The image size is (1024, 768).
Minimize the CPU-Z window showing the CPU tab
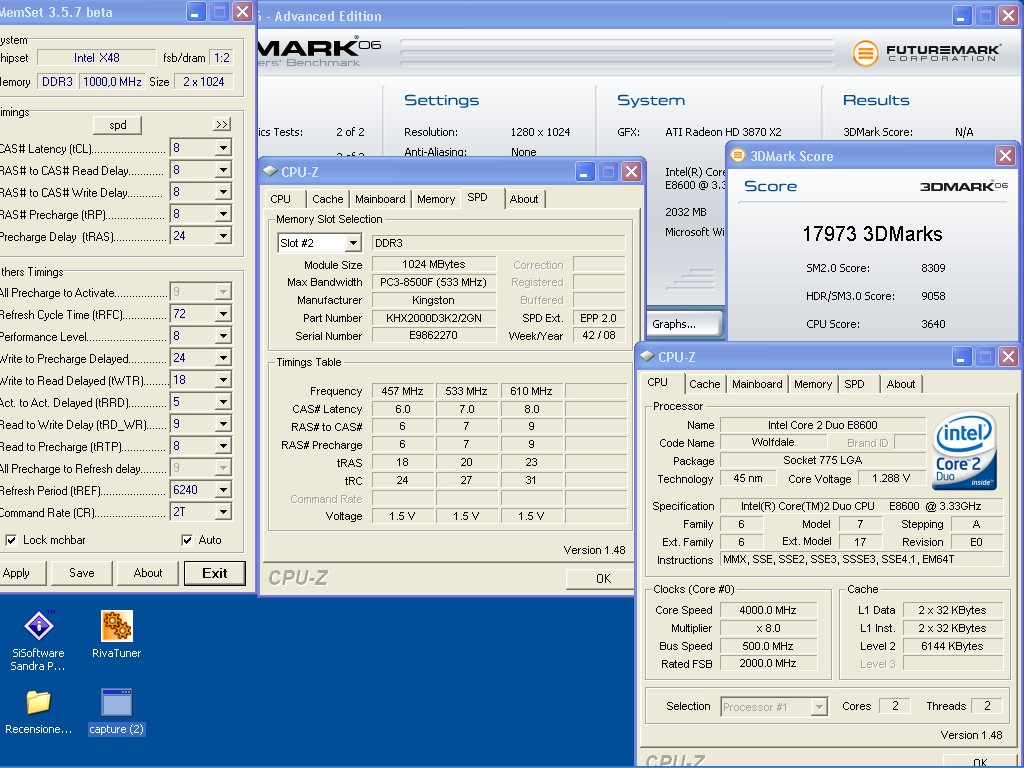pos(961,357)
